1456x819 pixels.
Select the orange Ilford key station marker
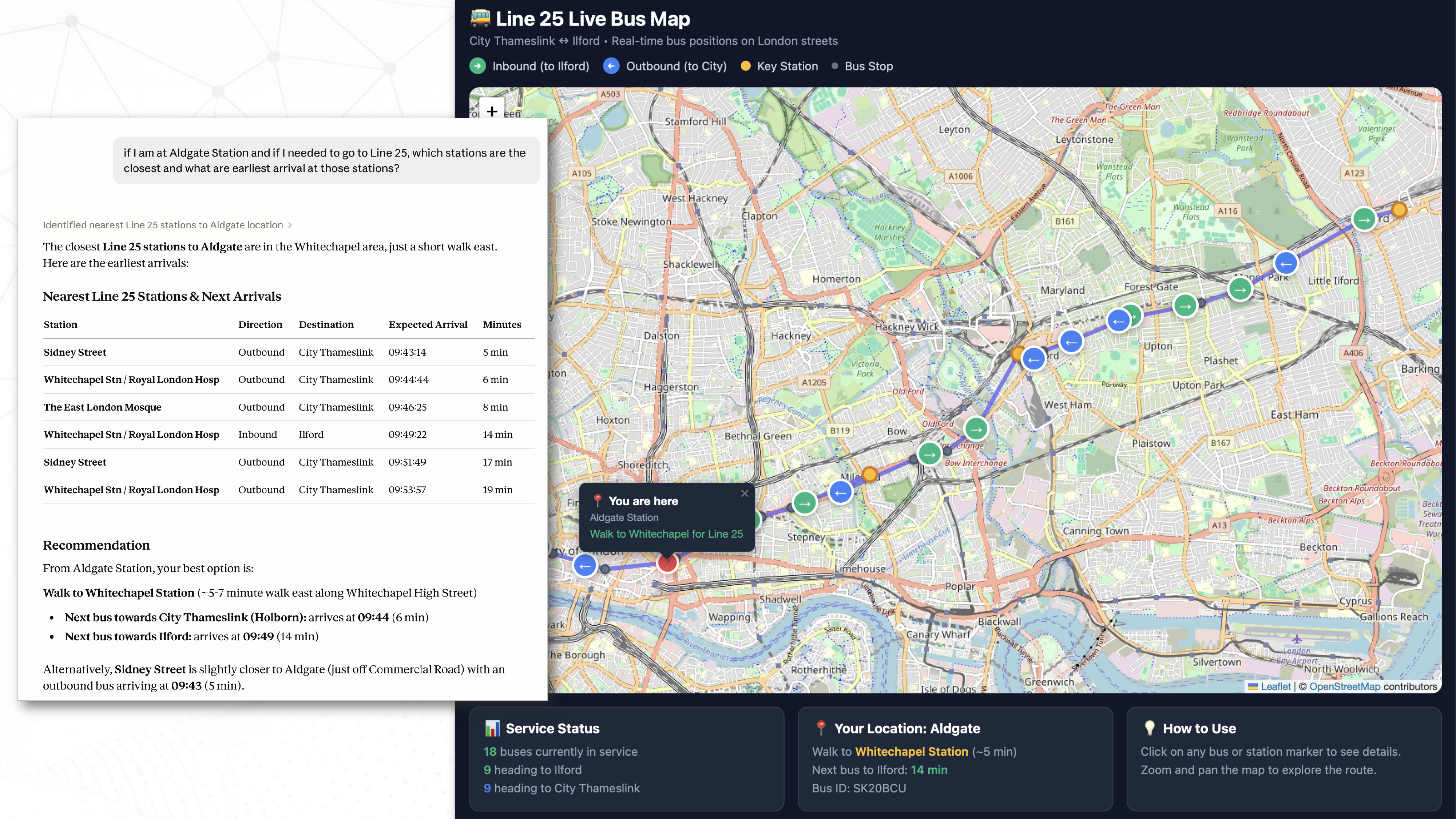pos(1399,210)
